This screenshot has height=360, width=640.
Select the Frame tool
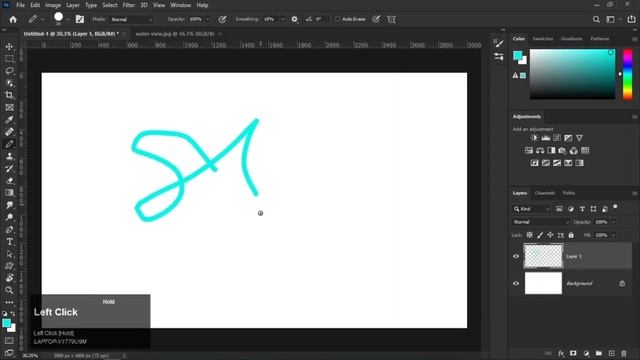pos(9,108)
